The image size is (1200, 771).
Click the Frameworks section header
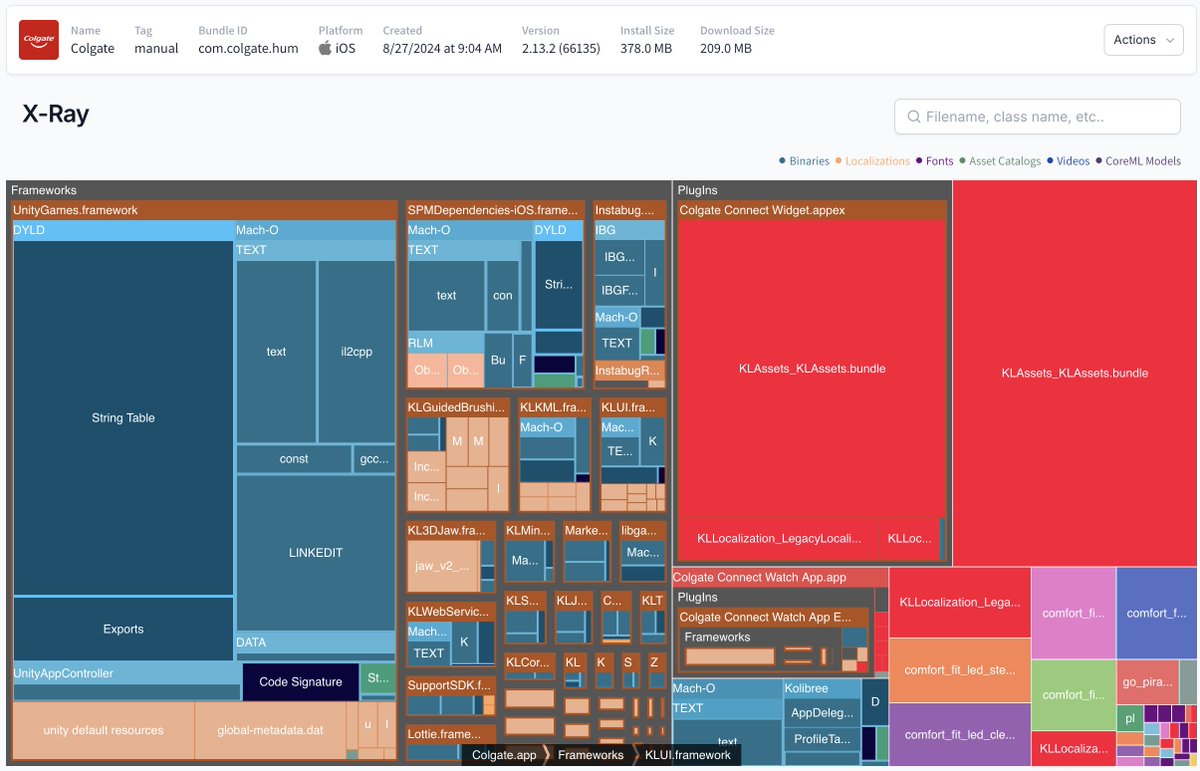(338, 190)
